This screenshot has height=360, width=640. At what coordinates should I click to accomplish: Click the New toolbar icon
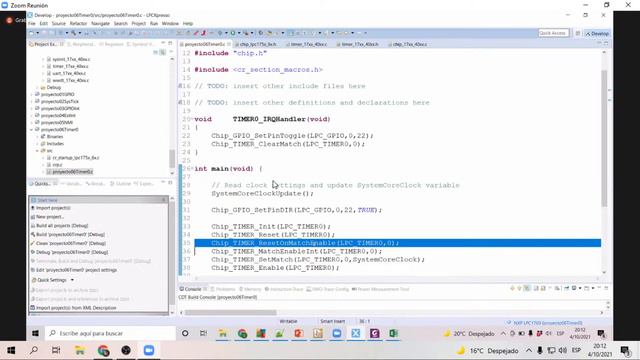point(32,33)
